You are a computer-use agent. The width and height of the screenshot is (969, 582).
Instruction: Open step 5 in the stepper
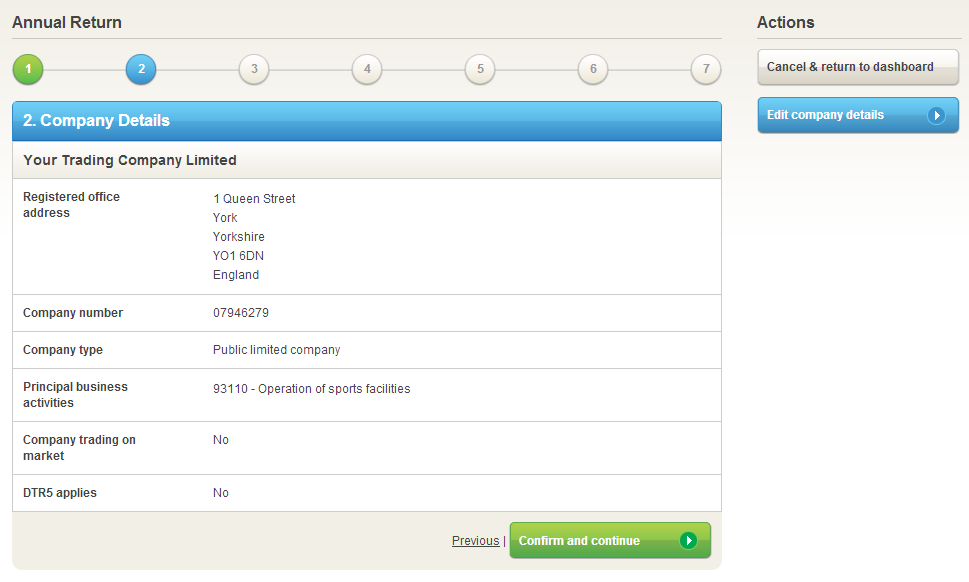tap(480, 69)
